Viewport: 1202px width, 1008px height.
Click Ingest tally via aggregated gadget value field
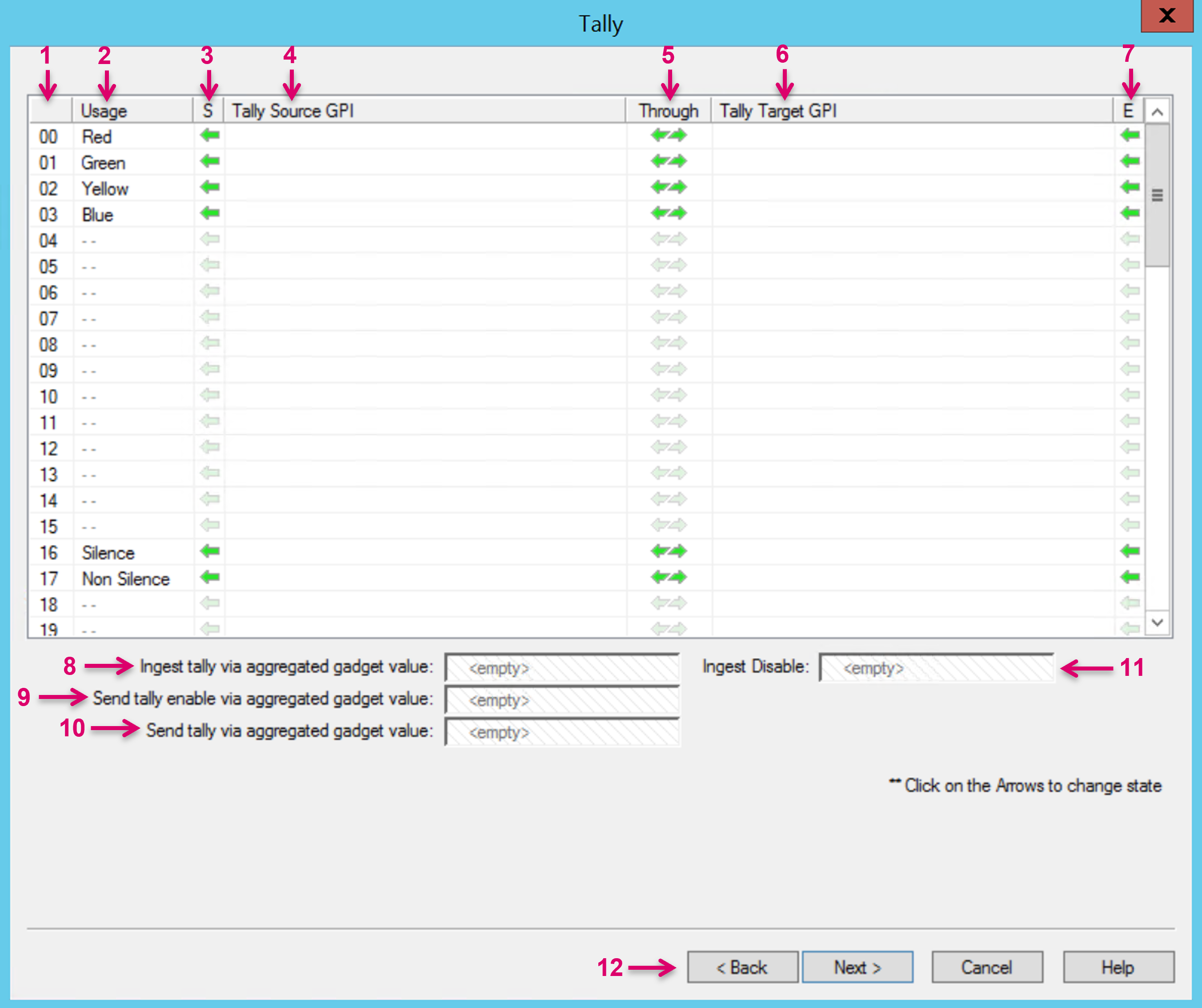click(x=562, y=667)
